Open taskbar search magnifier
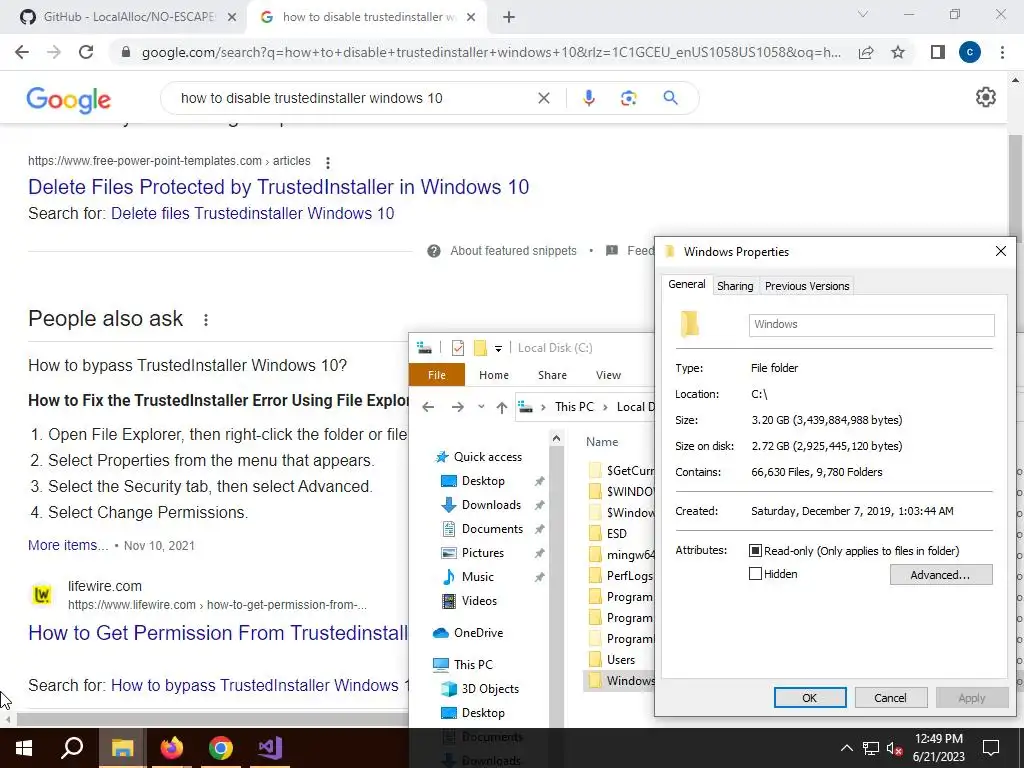This screenshot has width=1024, height=768. (x=72, y=748)
